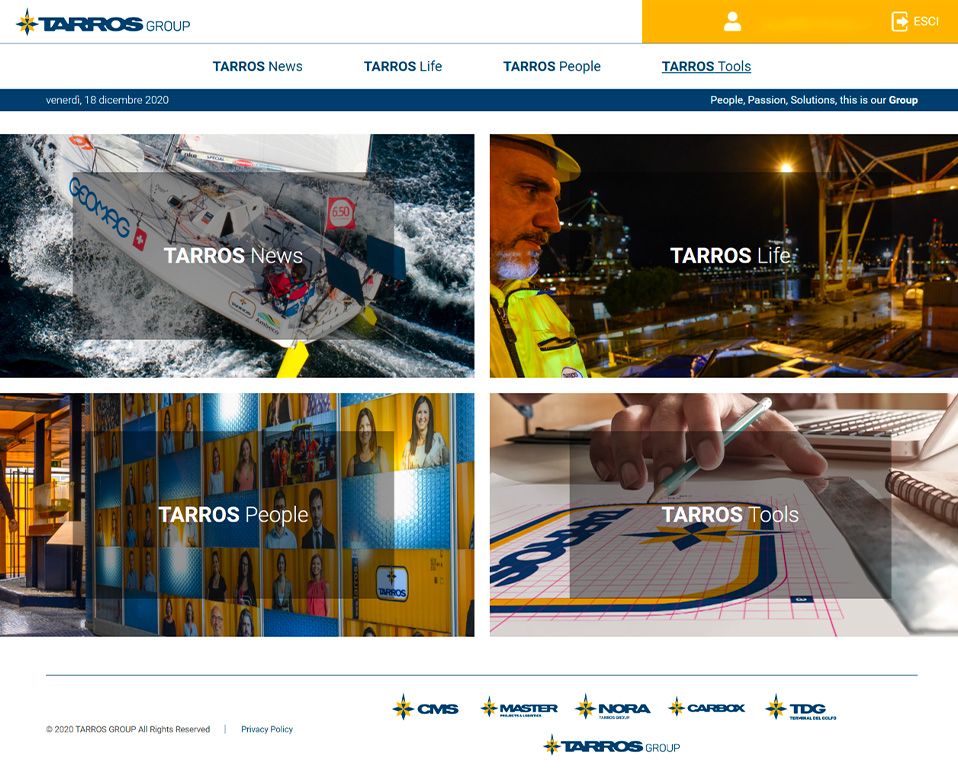Open the underlined TARROS Tools menu item

point(706,67)
